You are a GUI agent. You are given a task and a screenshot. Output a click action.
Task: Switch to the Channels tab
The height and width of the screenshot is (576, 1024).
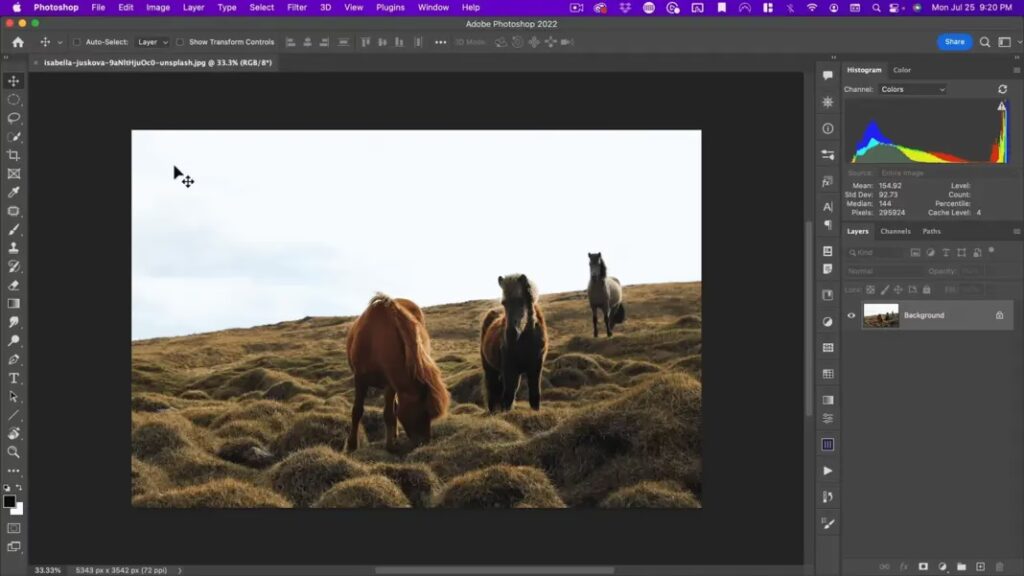coord(895,231)
